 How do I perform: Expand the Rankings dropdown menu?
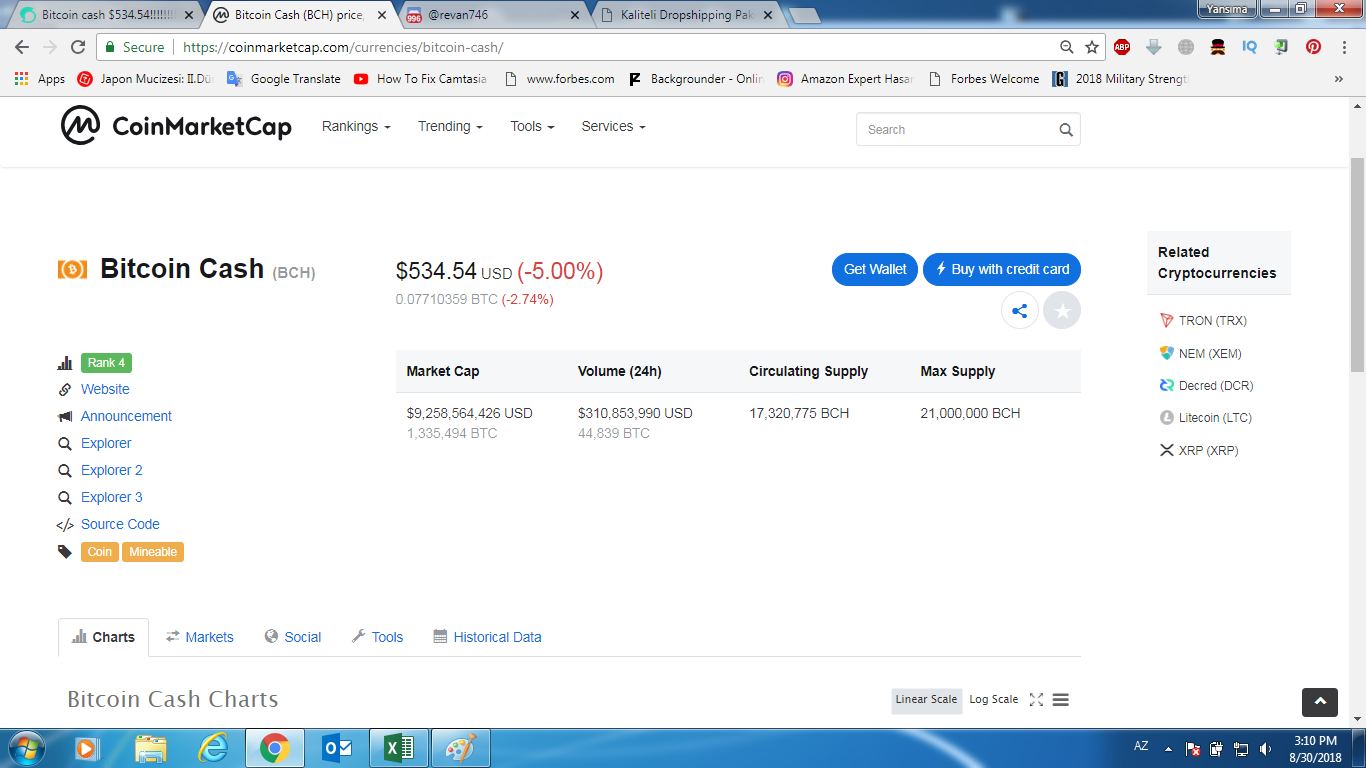pos(356,126)
